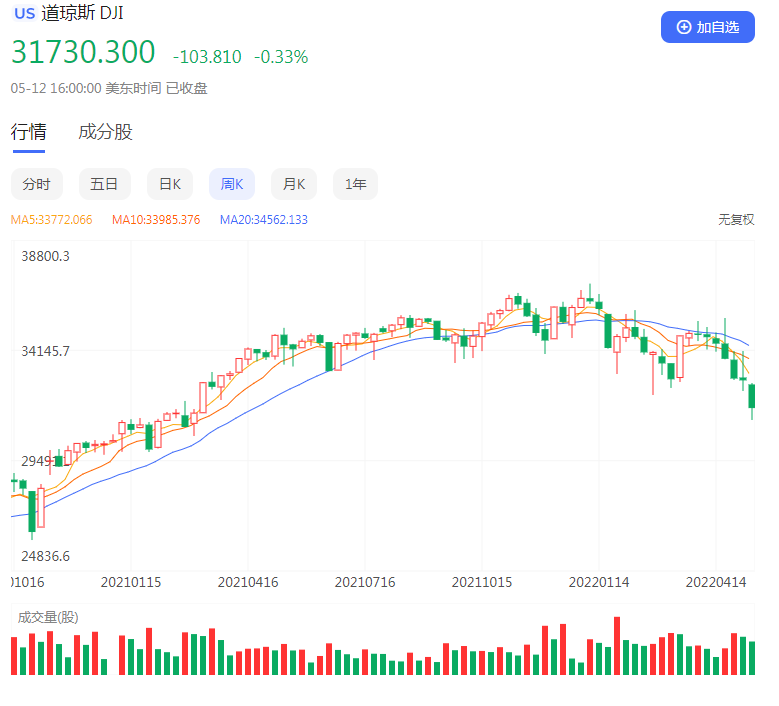Click the 38800.3 price axis label
Viewport: 779px width, 706px height.
click(x=45, y=256)
